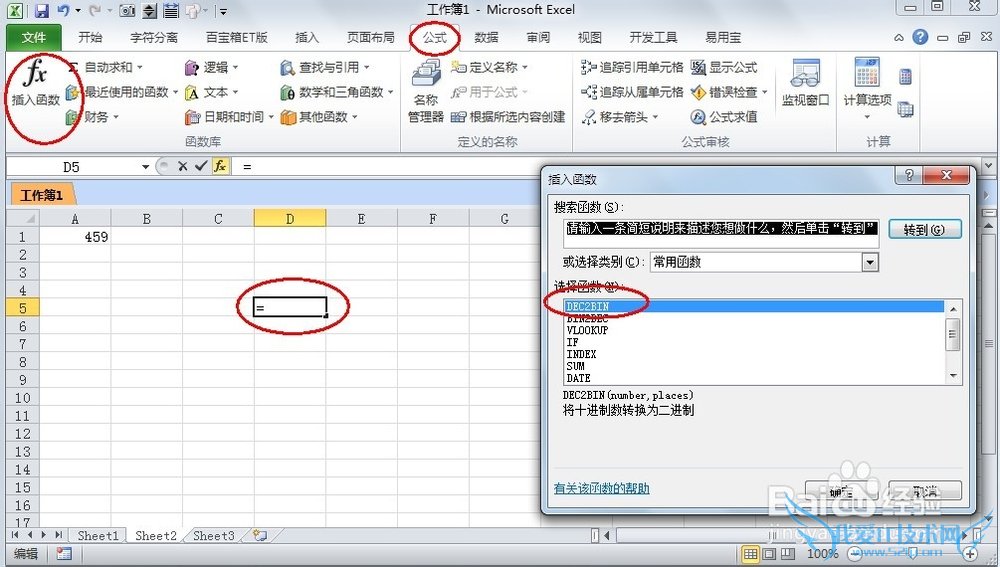Image resolution: width=1000 pixels, height=567 pixels.
Task: Click the Go (转到) button in the dialog
Action: click(924, 230)
